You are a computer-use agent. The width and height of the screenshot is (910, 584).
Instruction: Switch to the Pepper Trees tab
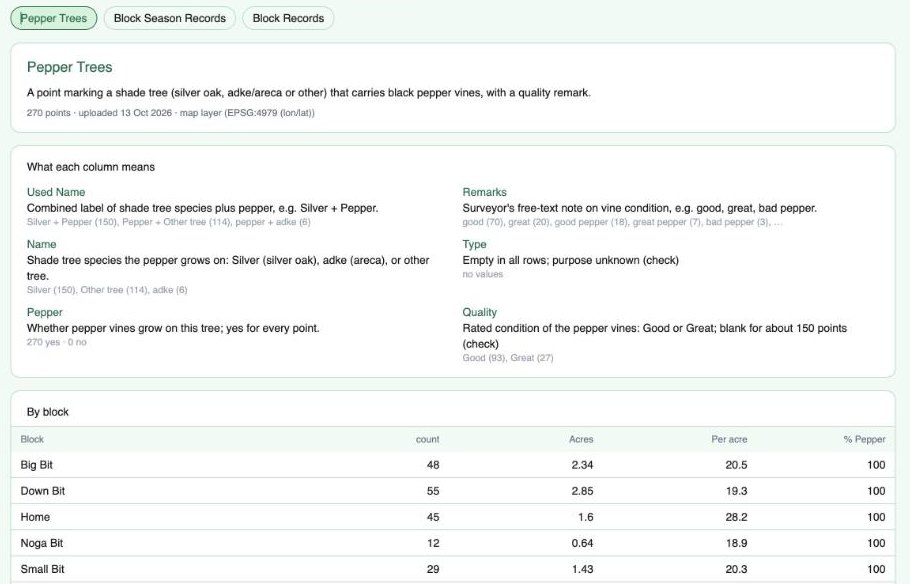coord(53,18)
